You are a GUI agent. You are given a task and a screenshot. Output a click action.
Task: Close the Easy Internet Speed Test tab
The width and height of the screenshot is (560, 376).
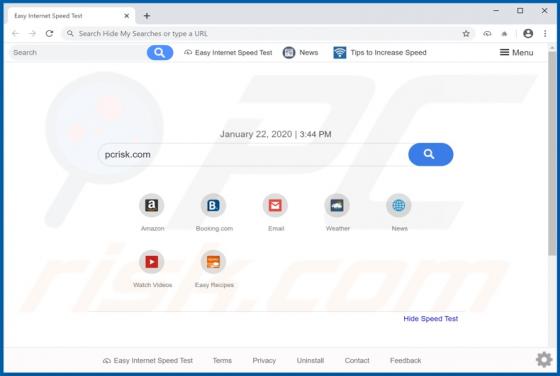point(126,16)
